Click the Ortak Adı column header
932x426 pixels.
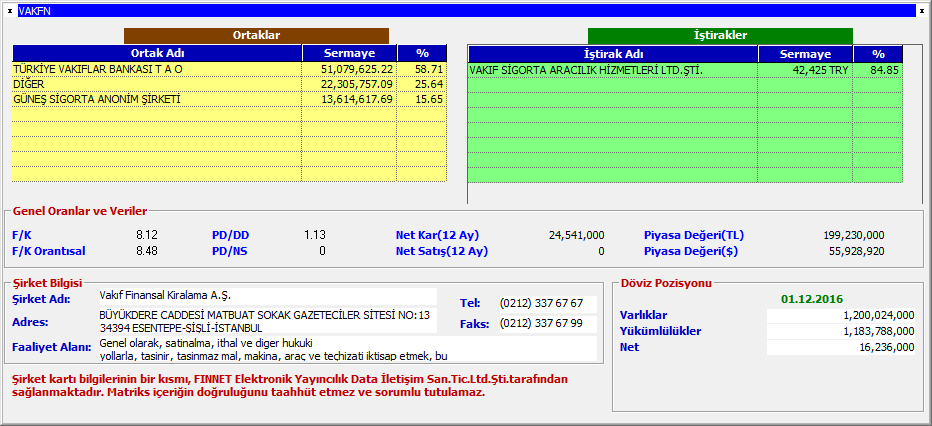pos(157,53)
